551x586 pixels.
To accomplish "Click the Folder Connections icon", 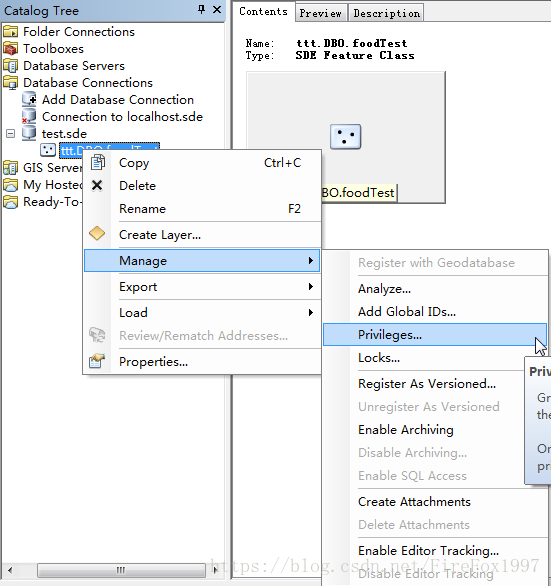I will 10,32.
